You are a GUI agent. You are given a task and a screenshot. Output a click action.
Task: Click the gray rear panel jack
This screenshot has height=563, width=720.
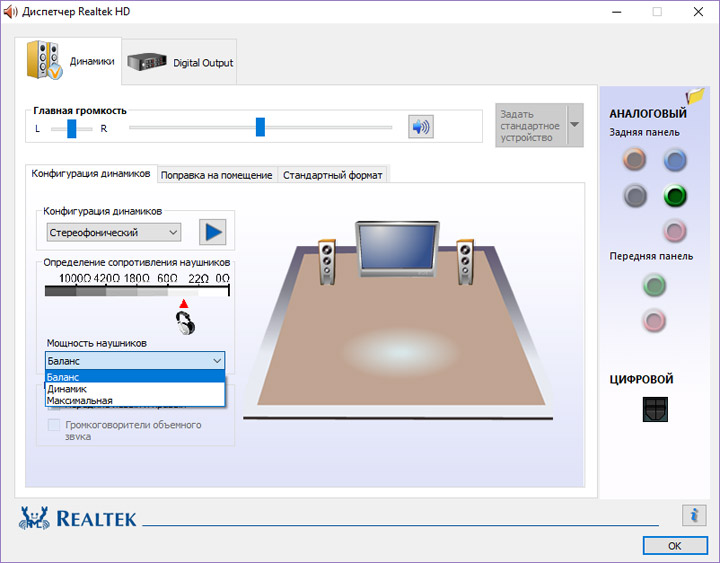coord(635,196)
